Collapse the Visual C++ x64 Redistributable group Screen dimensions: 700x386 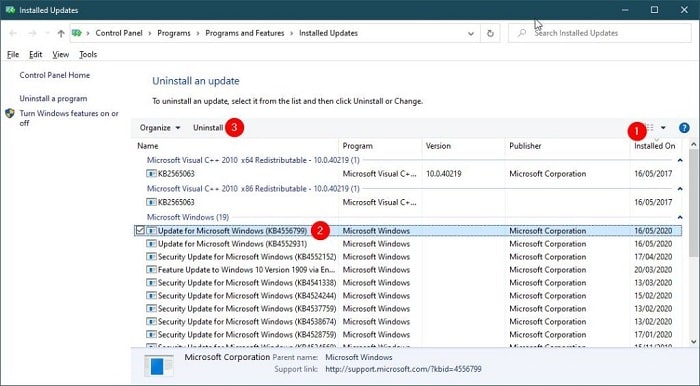(x=679, y=160)
